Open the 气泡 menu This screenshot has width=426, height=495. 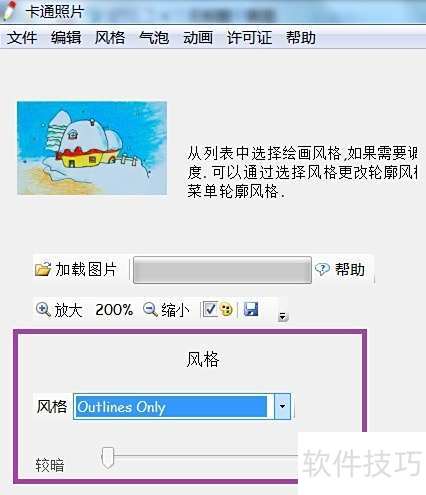click(154, 37)
